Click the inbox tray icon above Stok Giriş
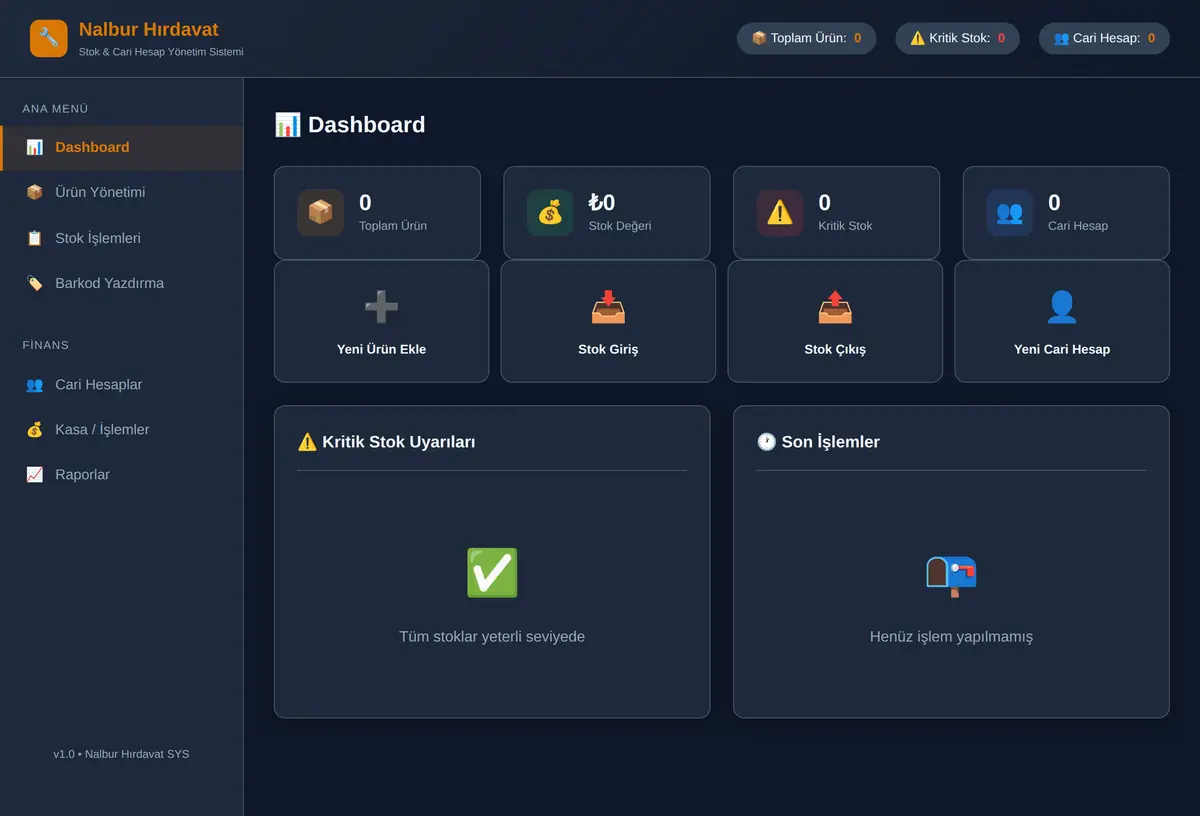Image resolution: width=1200 pixels, height=816 pixels. (608, 307)
